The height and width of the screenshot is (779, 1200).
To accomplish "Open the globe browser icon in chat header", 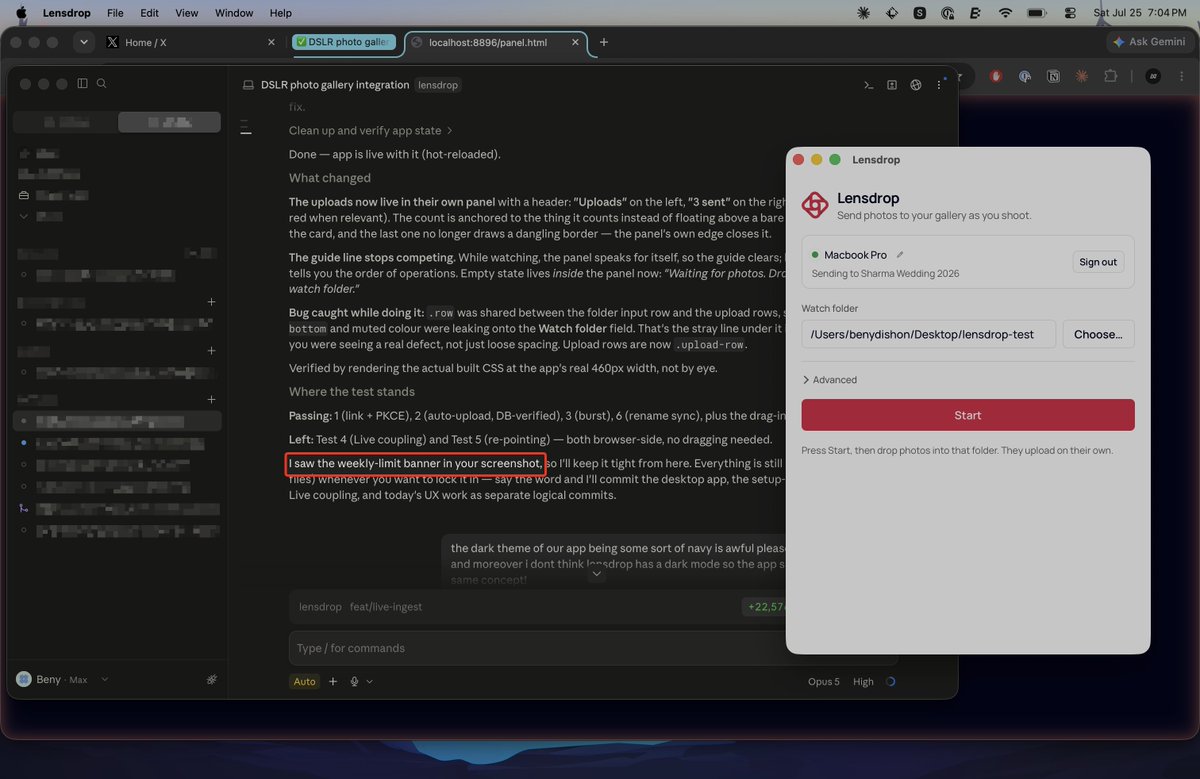I will [x=915, y=85].
